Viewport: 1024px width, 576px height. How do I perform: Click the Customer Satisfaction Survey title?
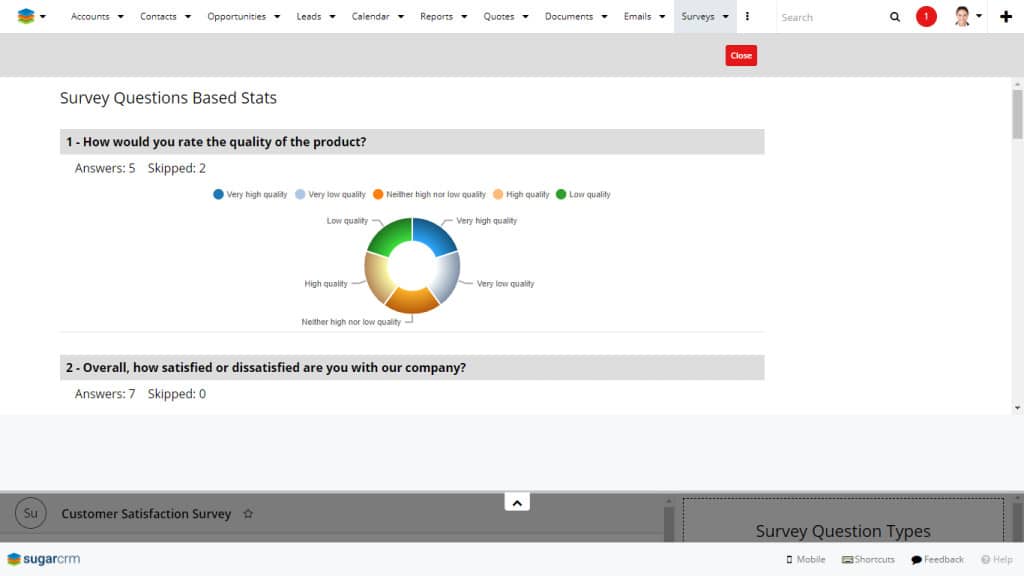[146, 514]
